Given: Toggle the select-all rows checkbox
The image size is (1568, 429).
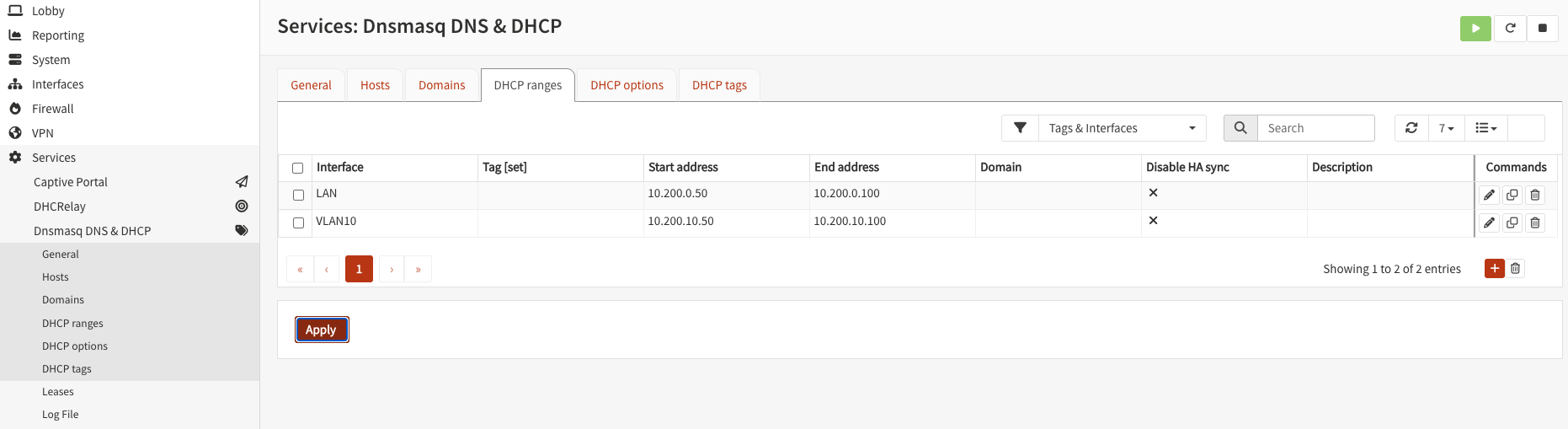Looking at the screenshot, I should pyautogui.click(x=297, y=168).
